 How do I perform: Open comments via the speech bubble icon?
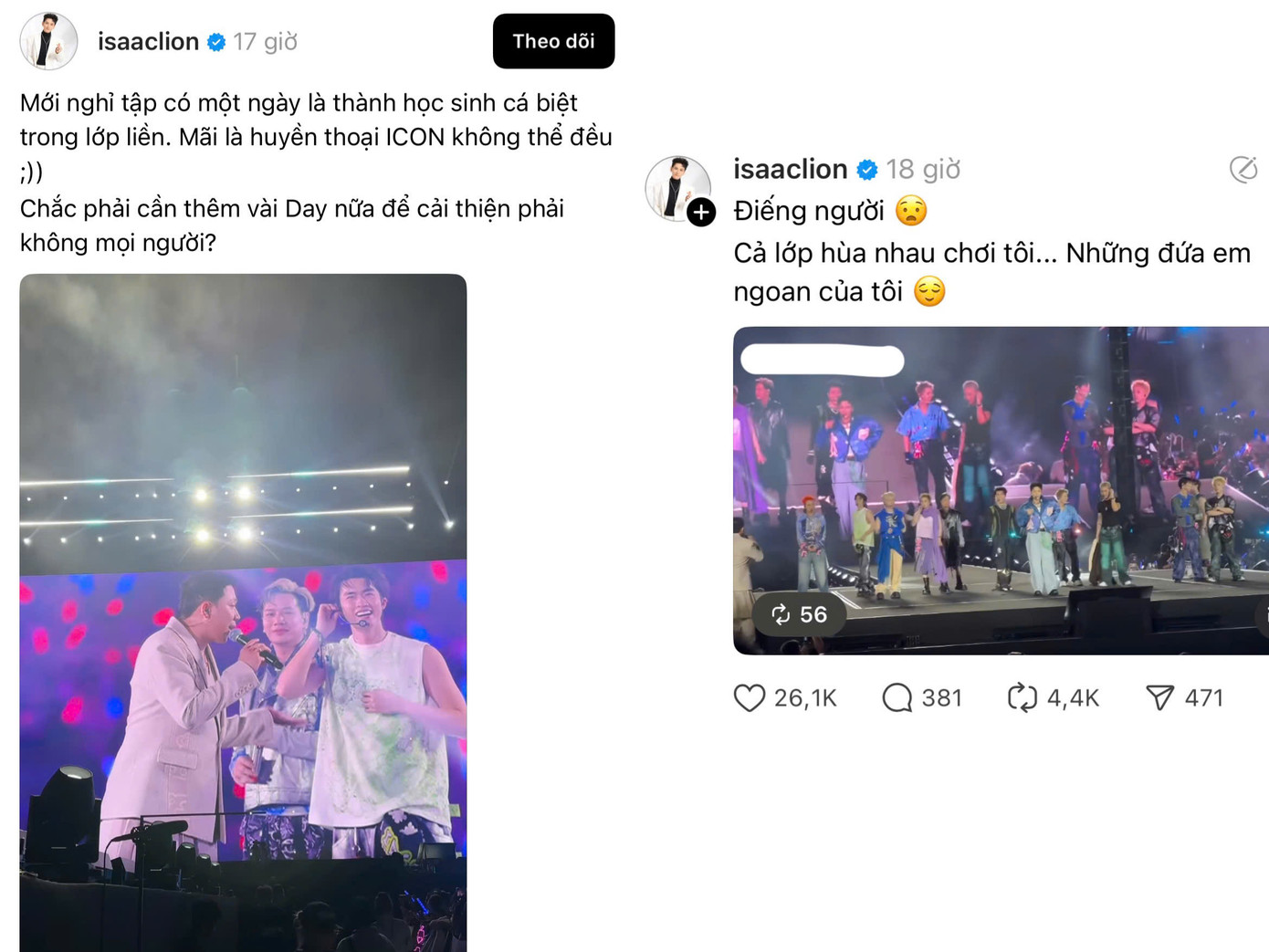pos(897,698)
